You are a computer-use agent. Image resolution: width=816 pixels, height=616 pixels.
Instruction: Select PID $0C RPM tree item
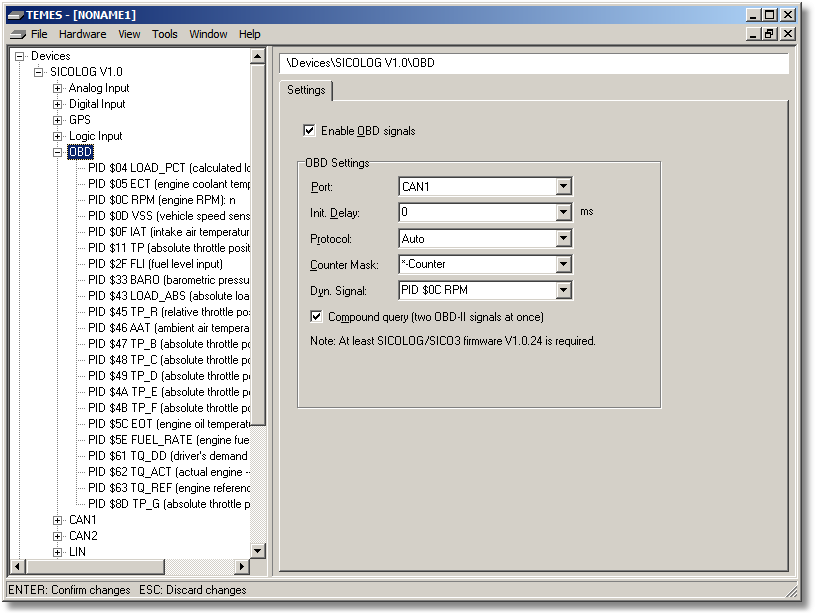pos(161,200)
